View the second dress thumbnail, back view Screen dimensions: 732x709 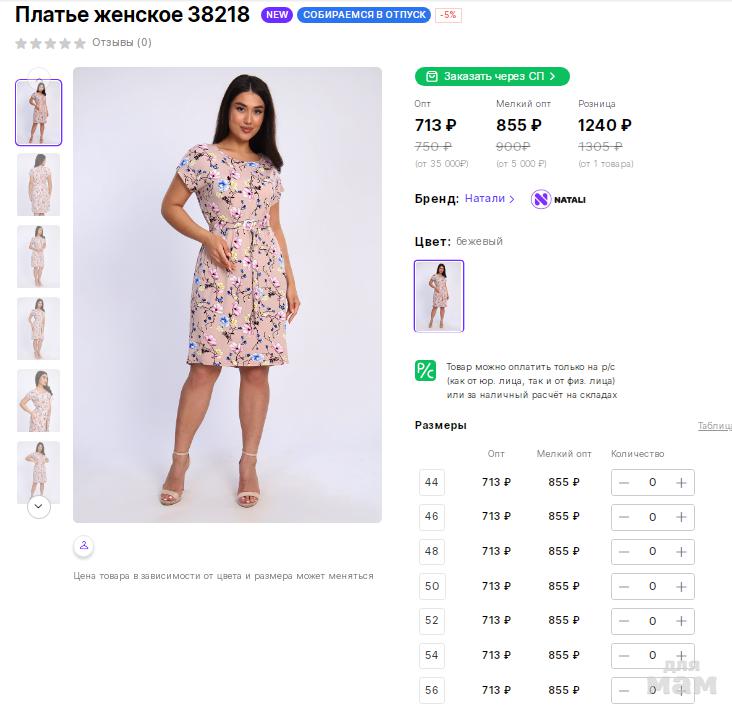(38, 185)
